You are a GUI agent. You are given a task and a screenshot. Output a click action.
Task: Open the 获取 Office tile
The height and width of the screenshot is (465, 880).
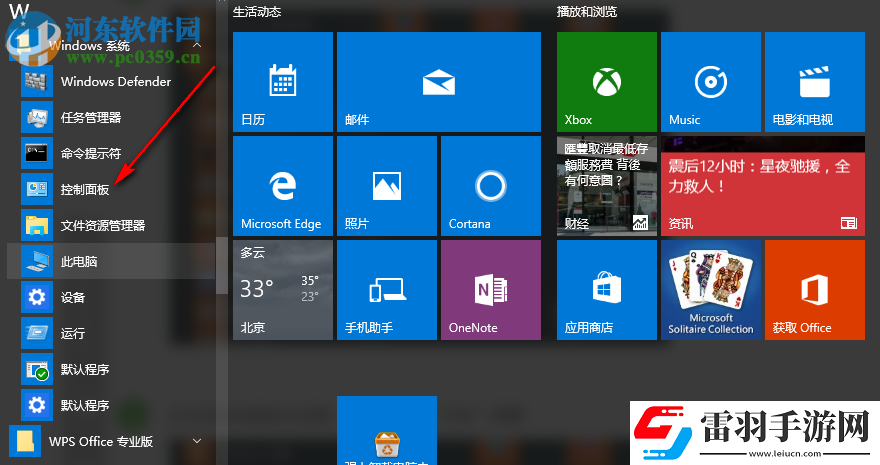[815, 290]
